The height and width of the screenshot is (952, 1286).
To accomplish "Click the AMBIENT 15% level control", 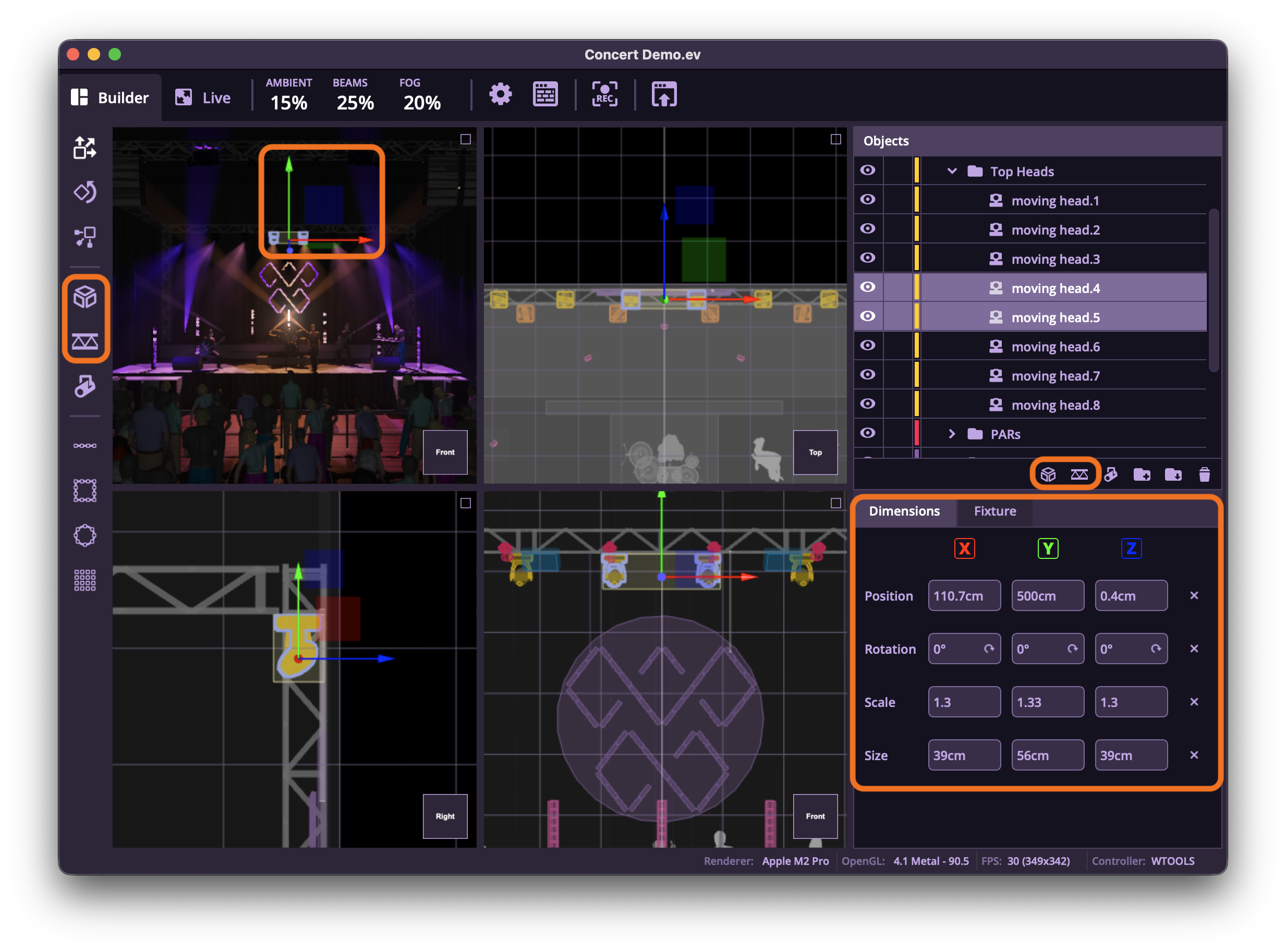I will [x=289, y=95].
